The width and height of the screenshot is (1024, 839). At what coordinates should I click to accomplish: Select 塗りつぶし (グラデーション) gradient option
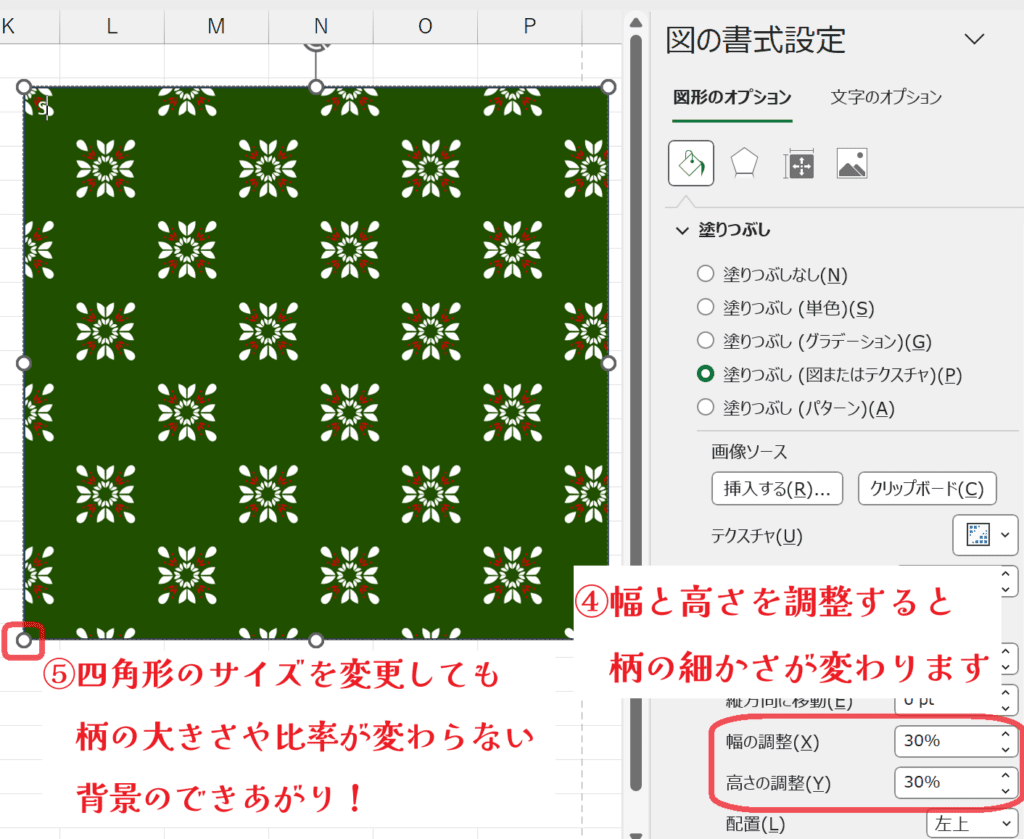tap(705, 341)
